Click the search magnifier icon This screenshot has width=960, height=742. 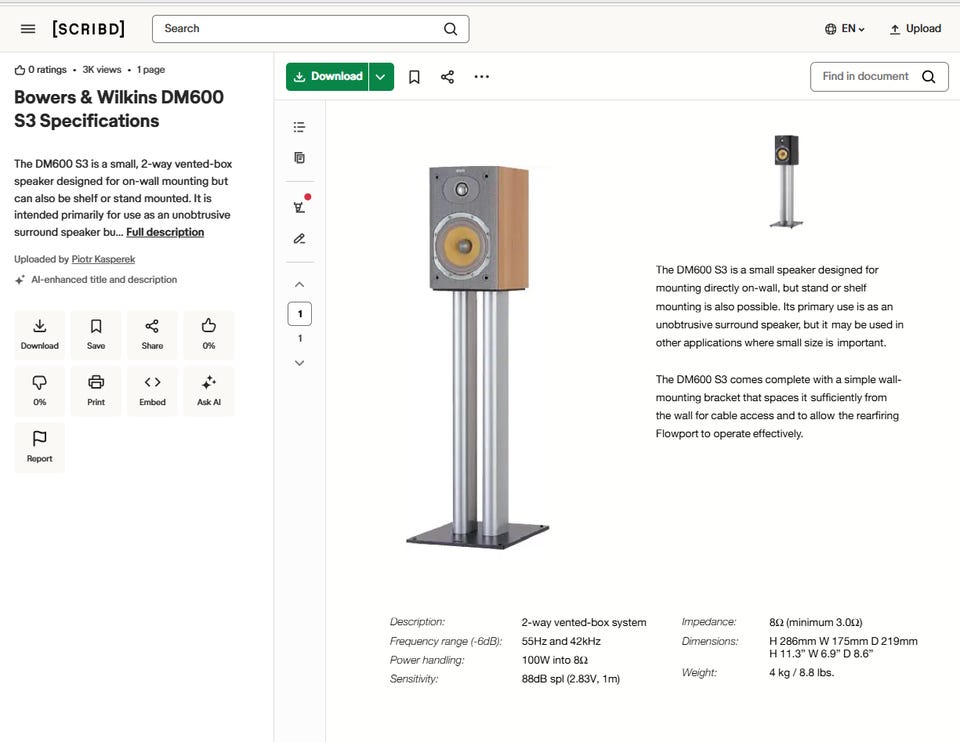(x=451, y=29)
